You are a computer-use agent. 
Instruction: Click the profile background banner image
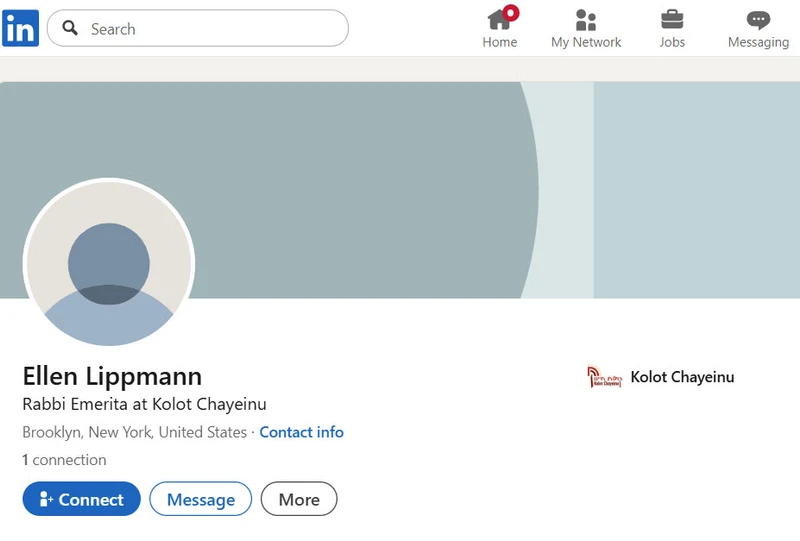pyautogui.click(x=400, y=190)
